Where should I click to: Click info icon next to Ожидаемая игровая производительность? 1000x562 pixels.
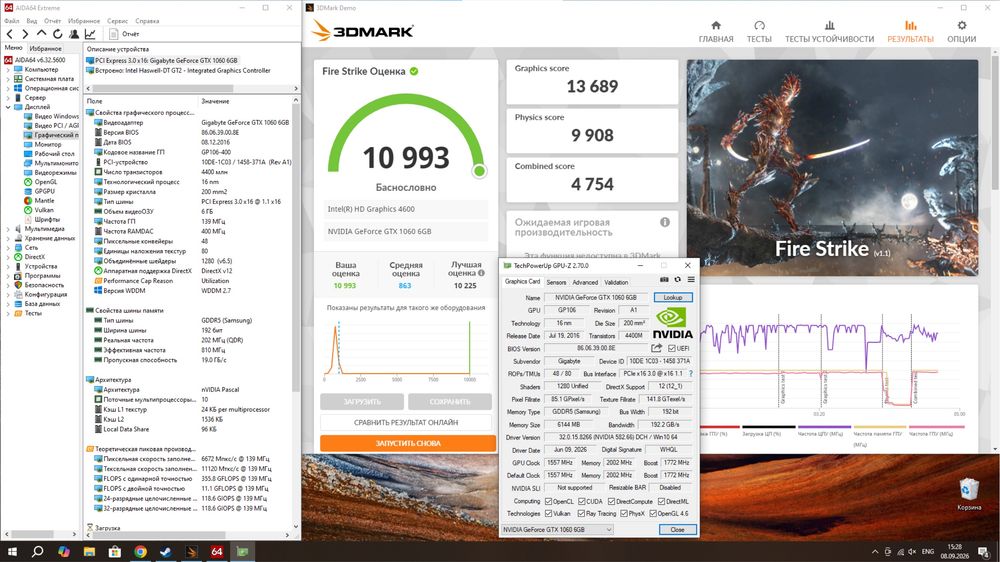click(665, 222)
